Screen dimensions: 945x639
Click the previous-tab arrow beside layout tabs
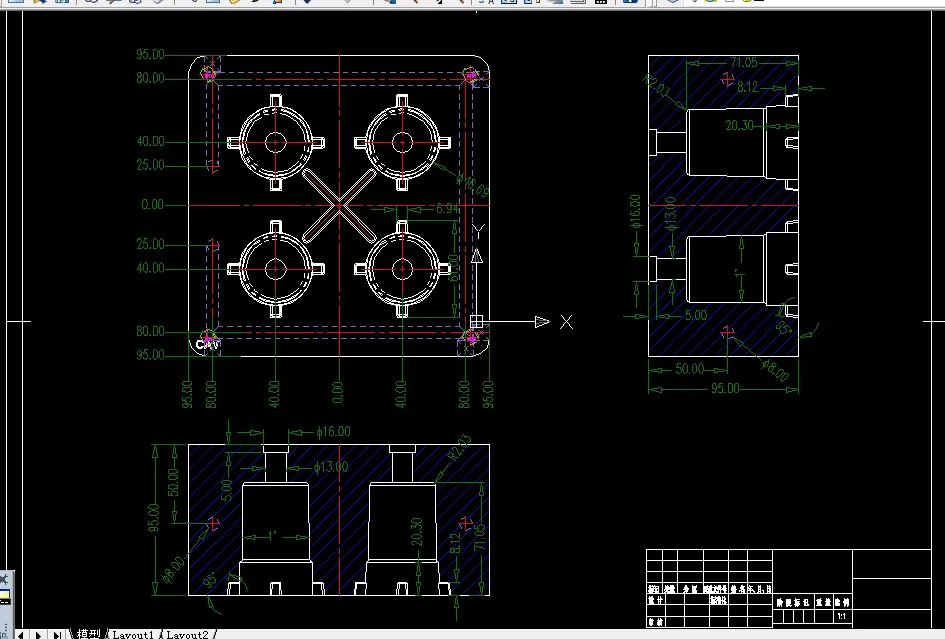tap(20, 635)
